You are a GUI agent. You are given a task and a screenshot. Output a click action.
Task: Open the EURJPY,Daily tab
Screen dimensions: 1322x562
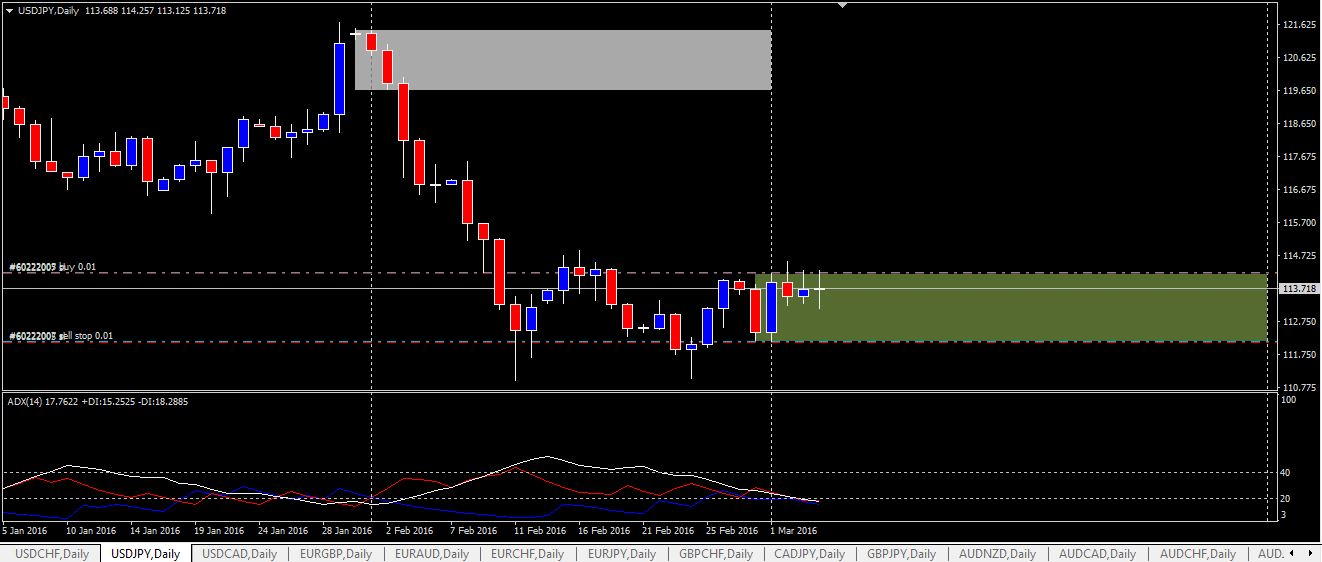tap(623, 554)
